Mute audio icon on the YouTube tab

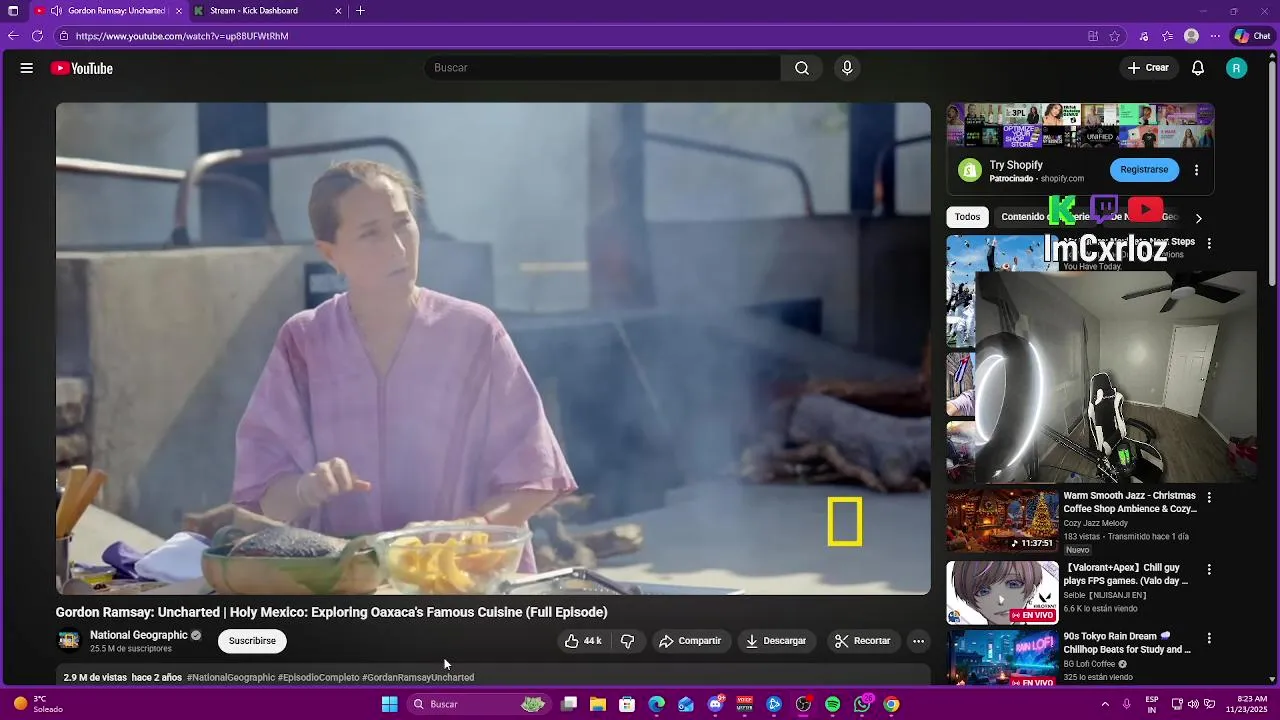[x=56, y=11]
